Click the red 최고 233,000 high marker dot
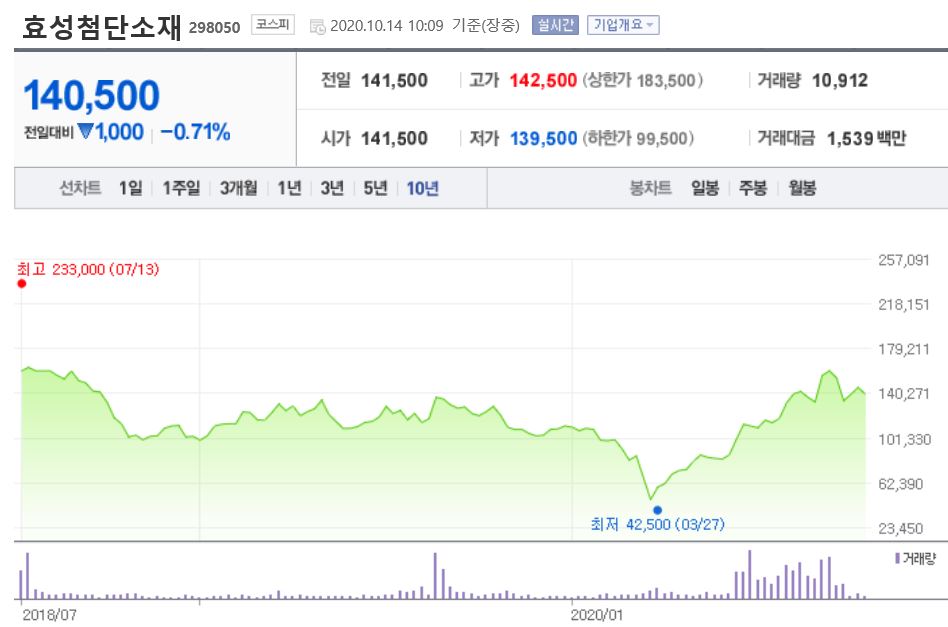Image resolution: width=948 pixels, height=627 pixels. tap(22, 284)
